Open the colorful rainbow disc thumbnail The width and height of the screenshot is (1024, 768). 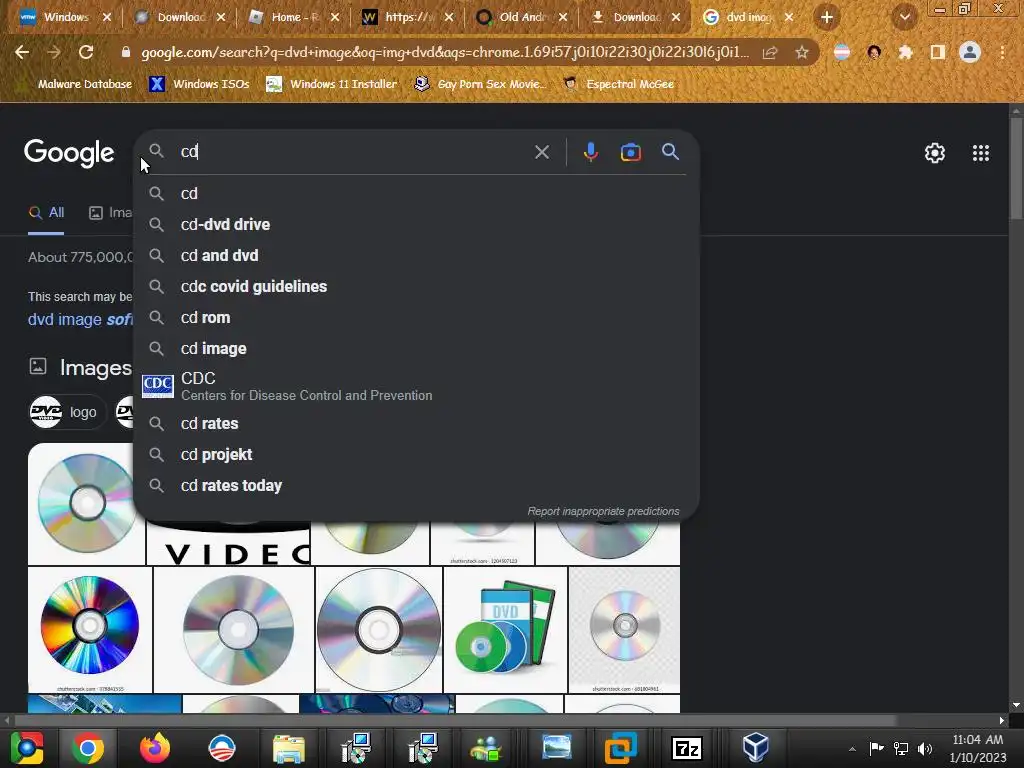(89, 629)
